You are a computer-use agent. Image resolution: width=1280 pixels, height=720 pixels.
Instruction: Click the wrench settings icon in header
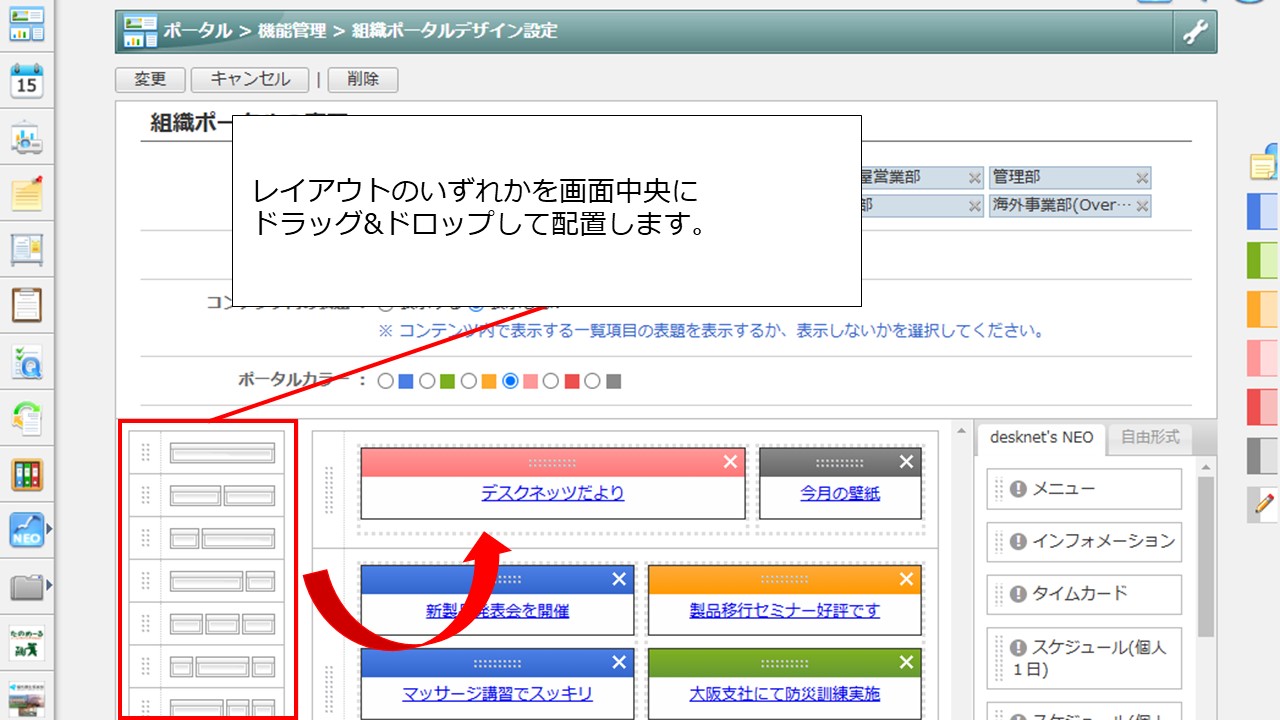tap(1195, 32)
